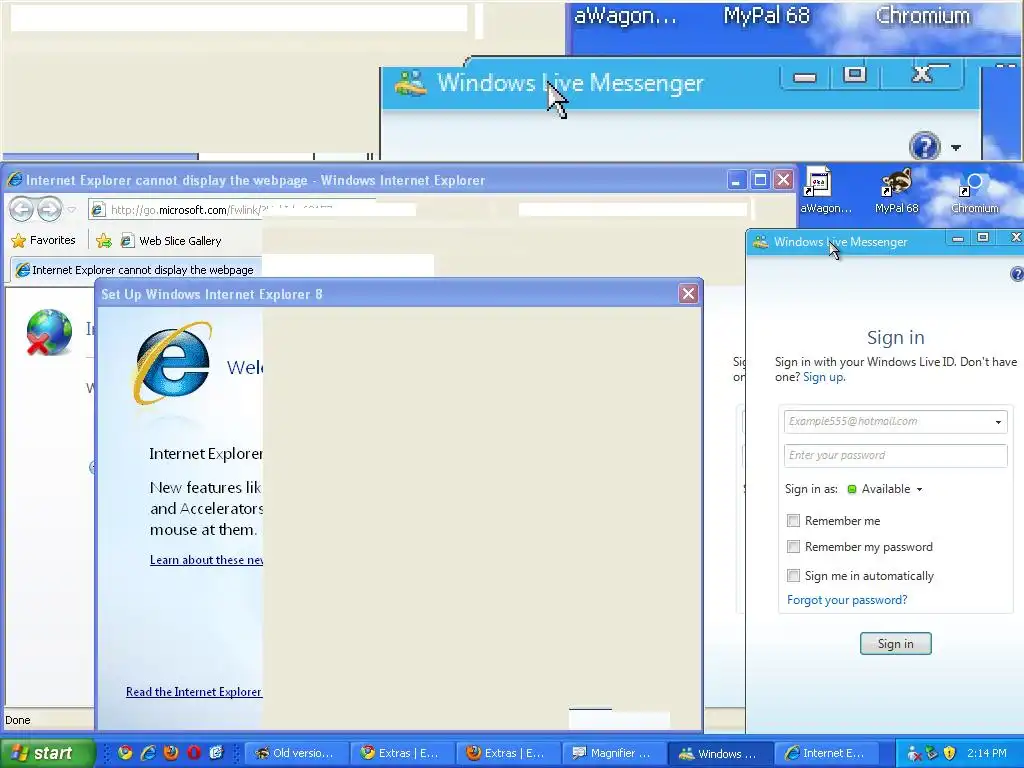Open the Favorites star button

click(x=44, y=240)
